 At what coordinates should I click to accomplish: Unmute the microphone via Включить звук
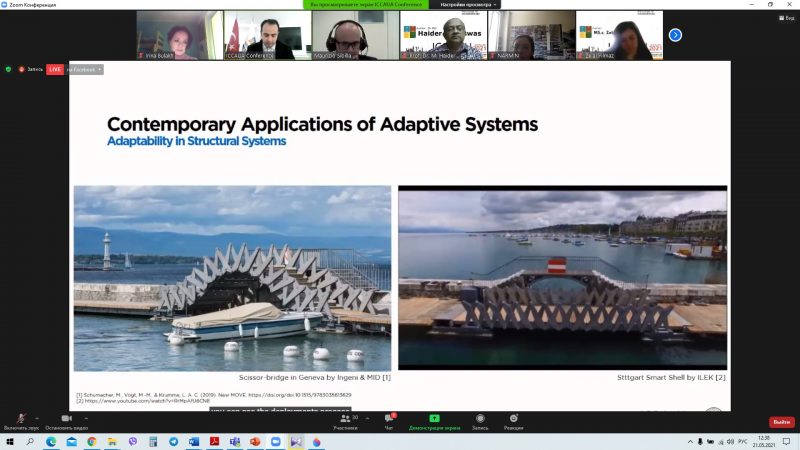21,421
